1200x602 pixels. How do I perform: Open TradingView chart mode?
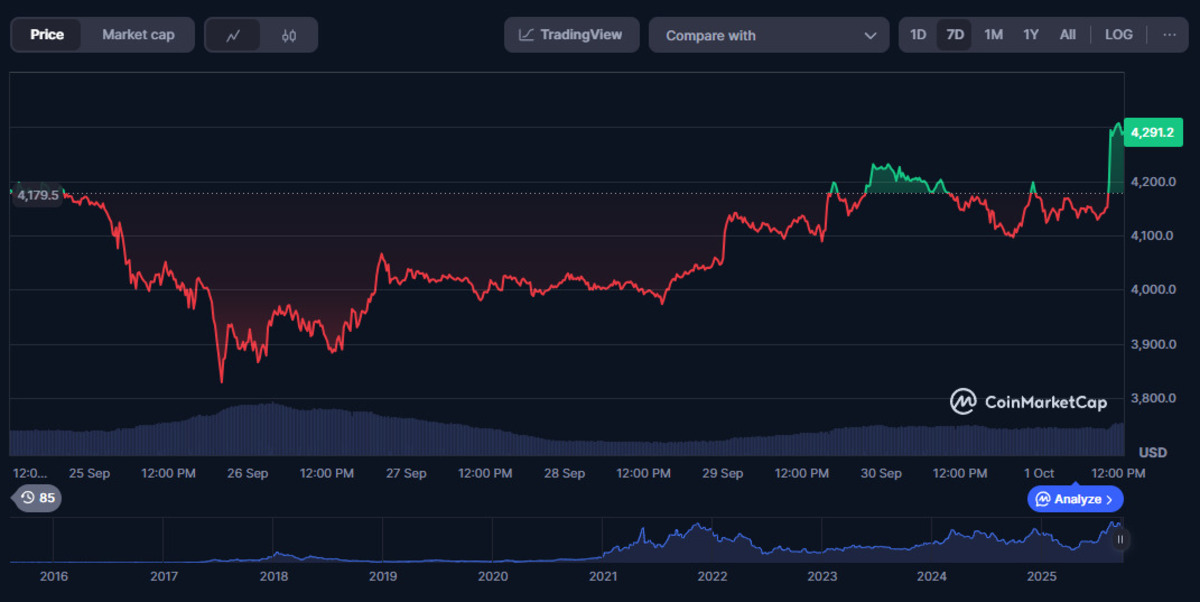pyautogui.click(x=570, y=35)
